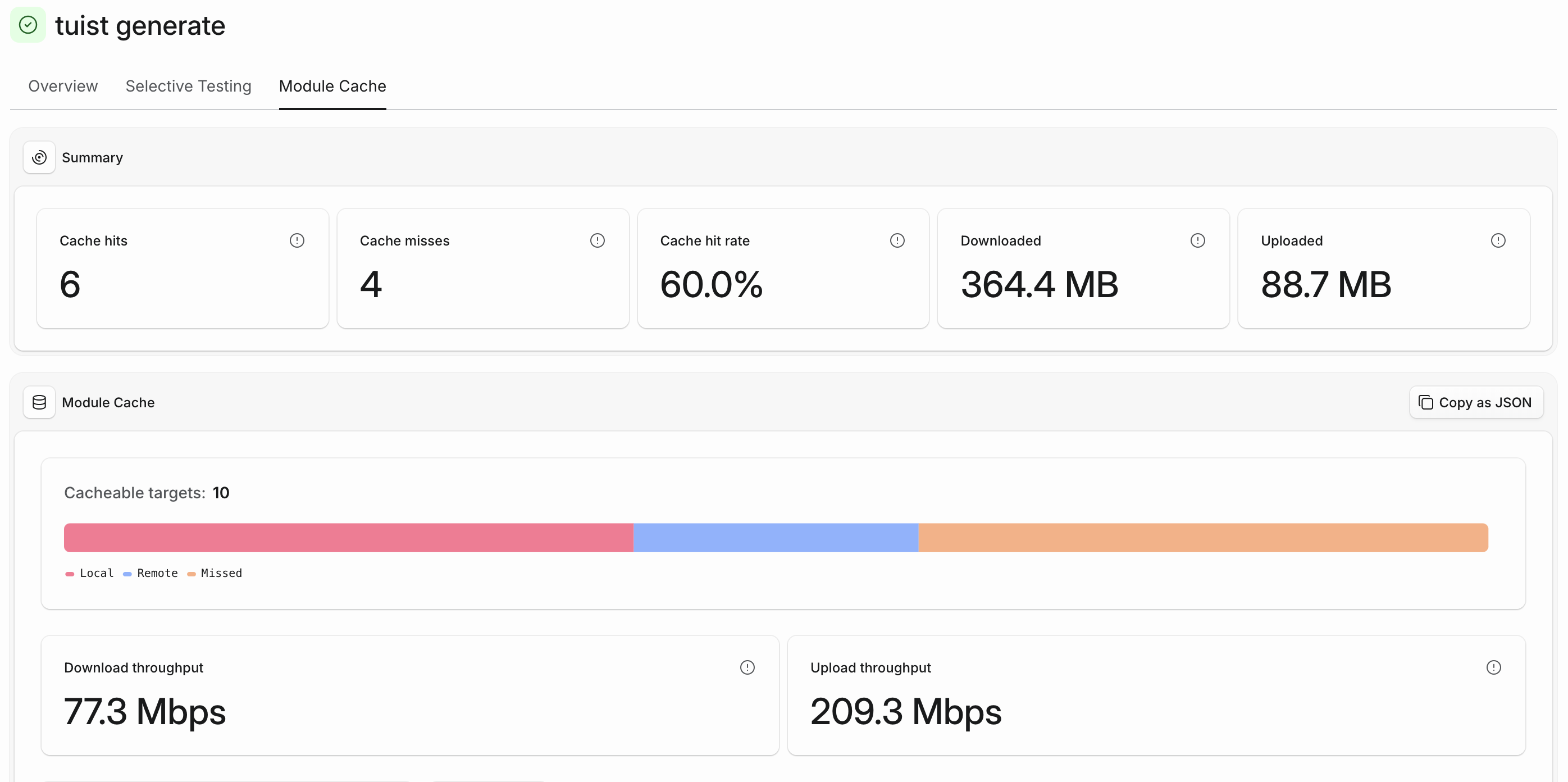The width and height of the screenshot is (1568, 782).
Task: Click the orange Missed segment of the bar
Action: tap(1204, 538)
